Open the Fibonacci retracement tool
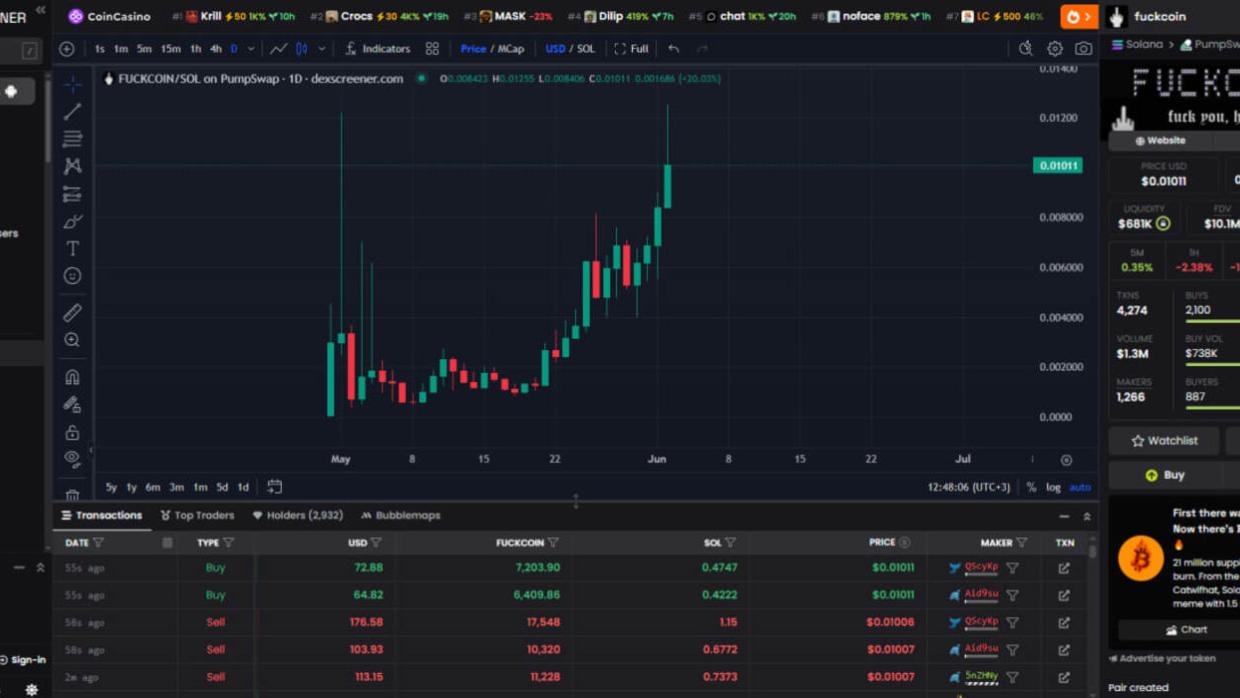This screenshot has width=1240, height=698. [x=72, y=139]
